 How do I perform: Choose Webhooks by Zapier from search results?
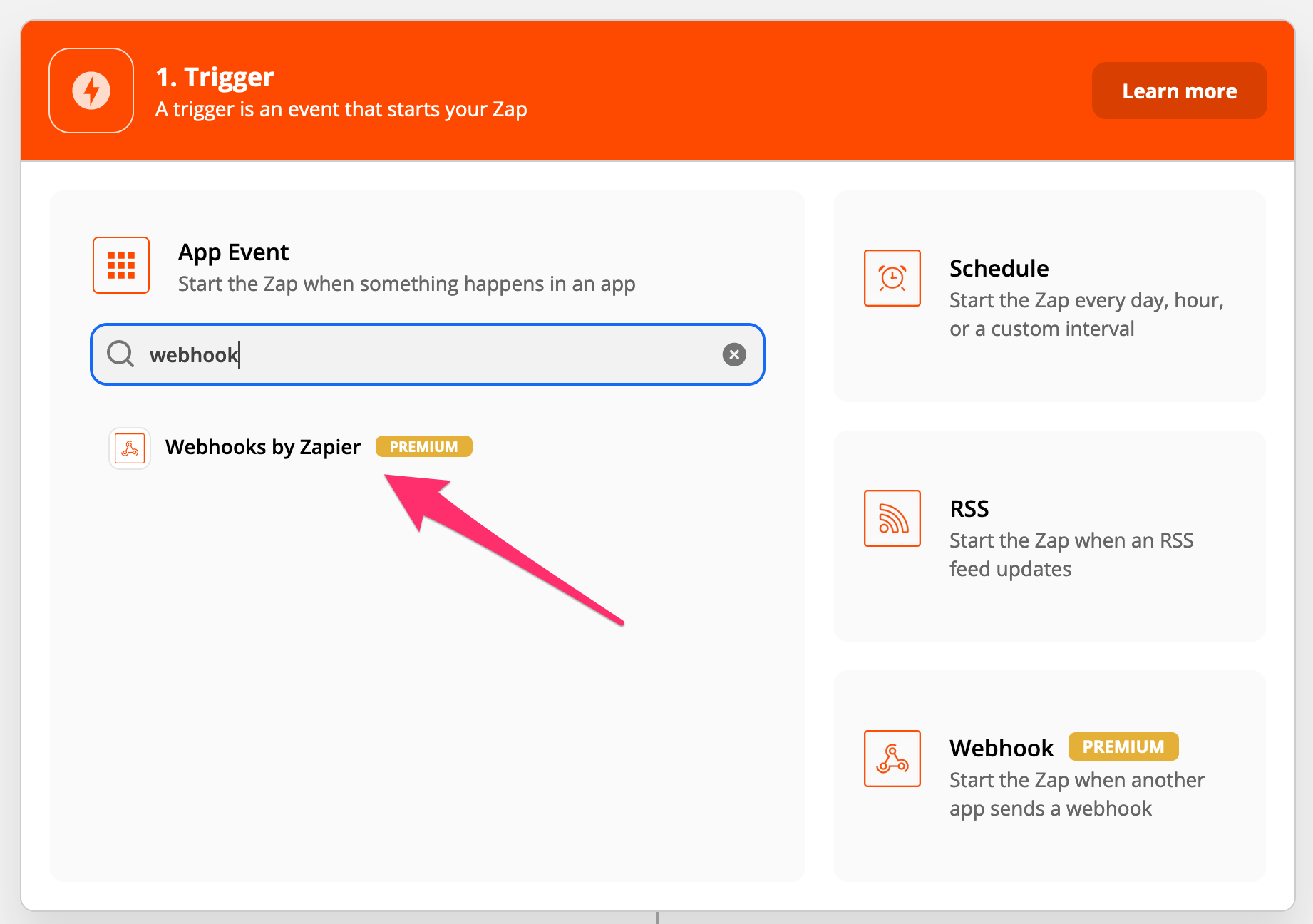tap(262, 447)
